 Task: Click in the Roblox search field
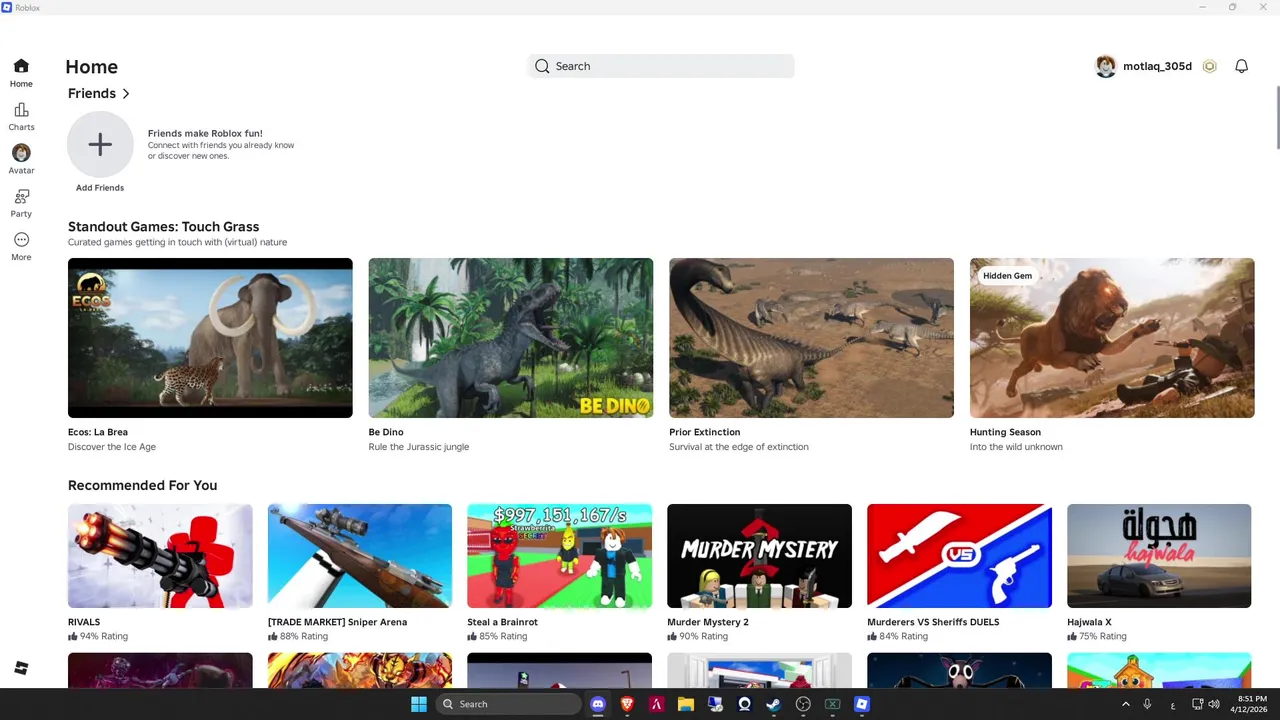coord(661,66)
